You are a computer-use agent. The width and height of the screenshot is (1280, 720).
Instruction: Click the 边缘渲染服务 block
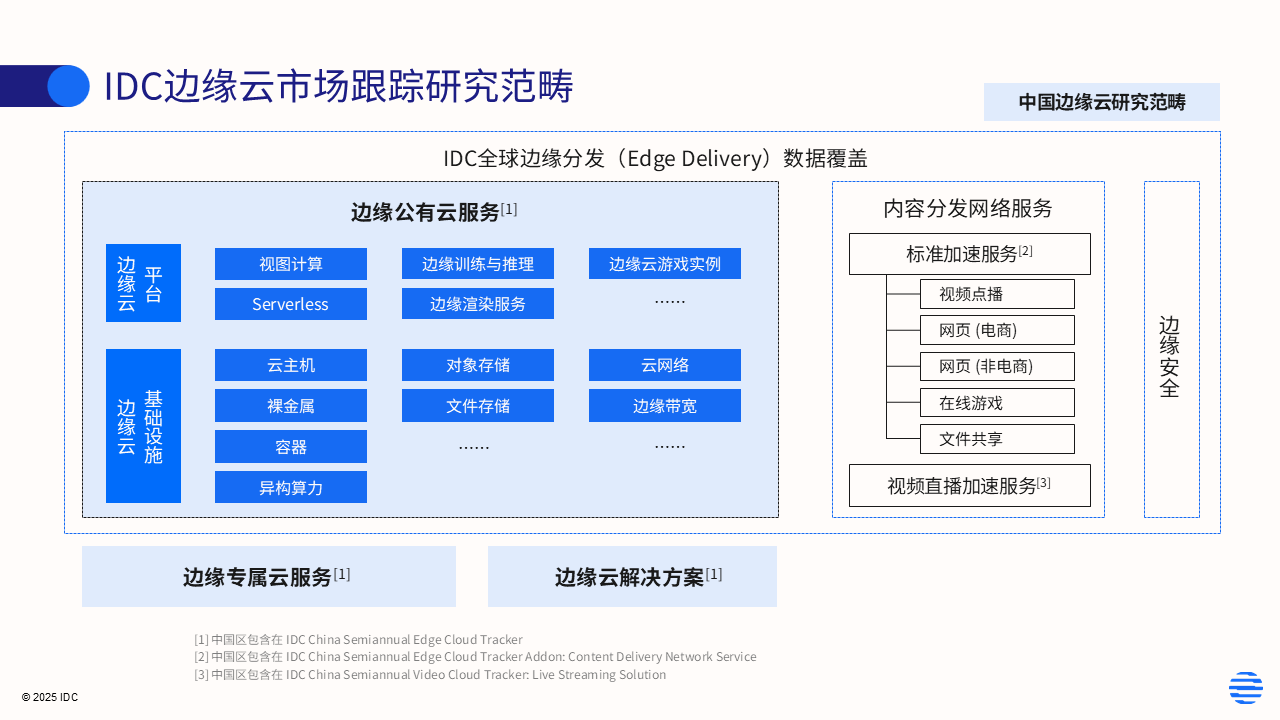coord(478,304)
